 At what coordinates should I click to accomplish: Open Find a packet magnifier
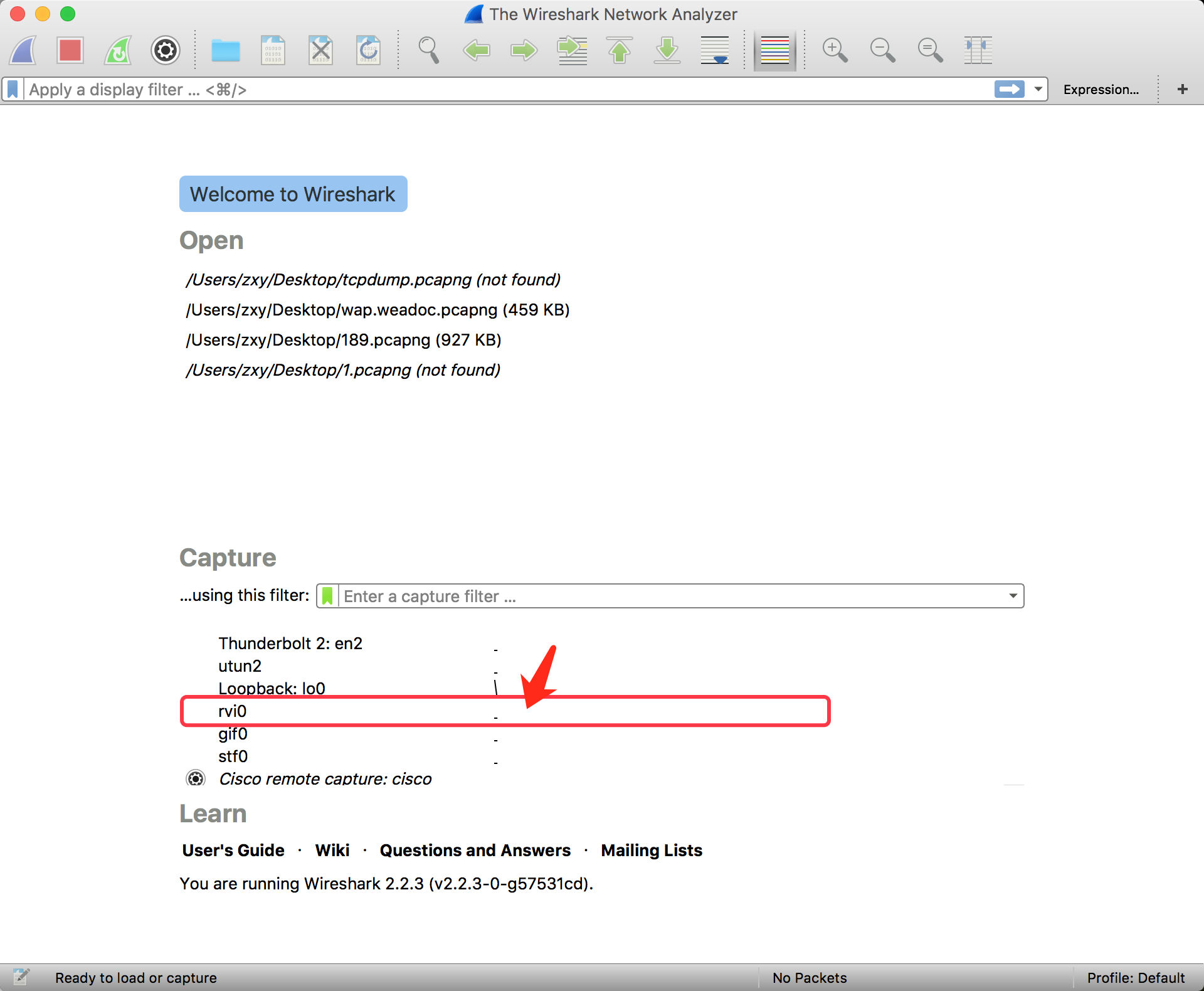pos(429,50)
